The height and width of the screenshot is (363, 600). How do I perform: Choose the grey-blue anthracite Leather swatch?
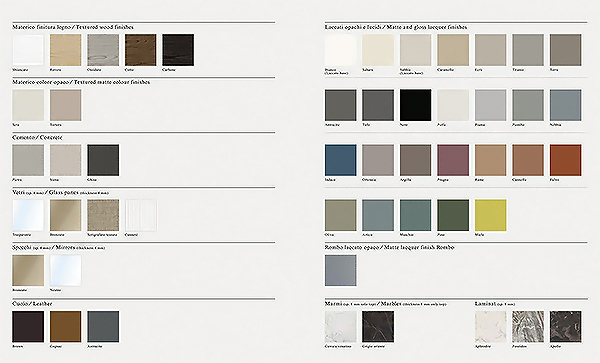coord(103,326)
